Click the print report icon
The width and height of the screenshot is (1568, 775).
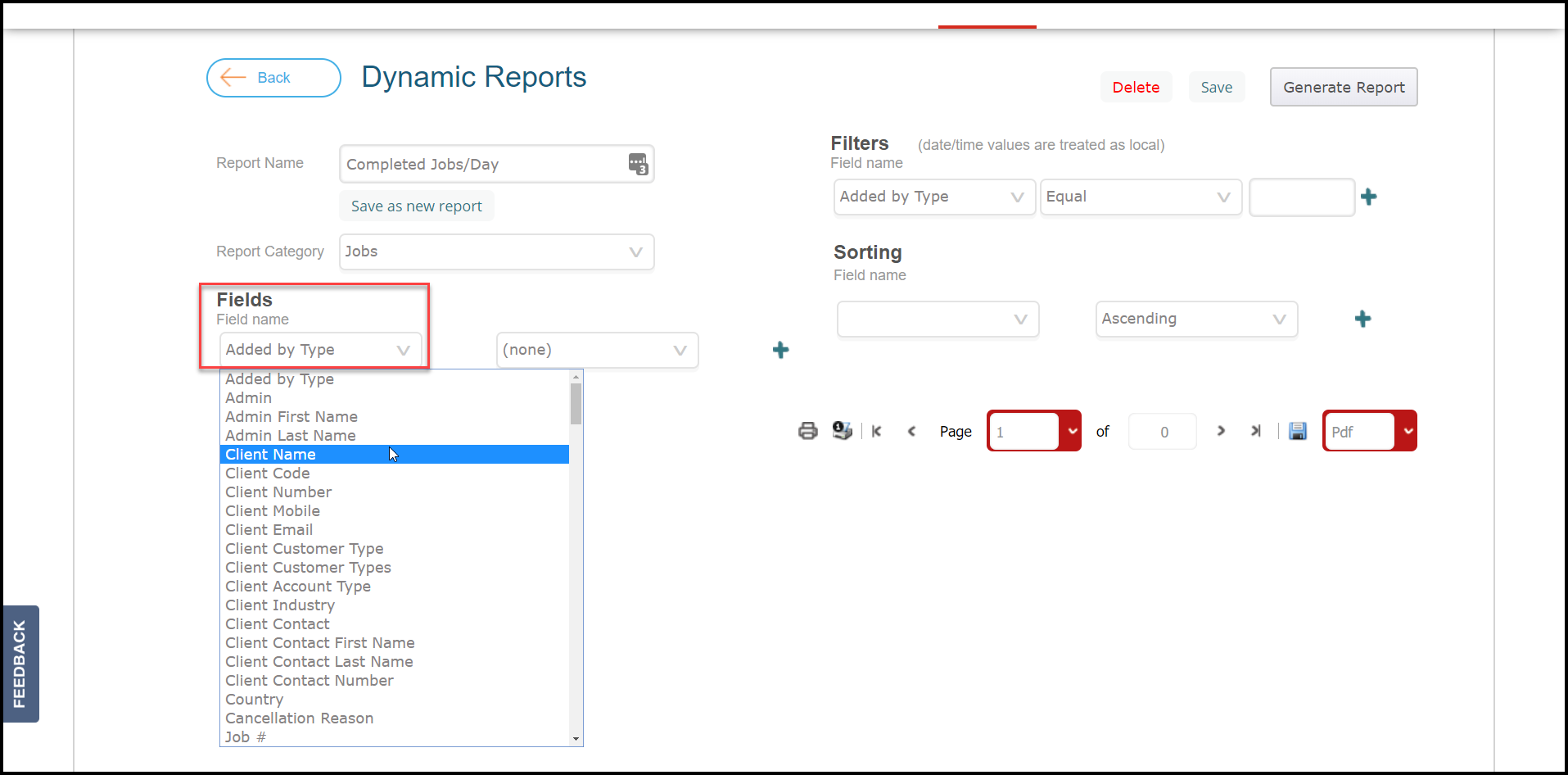coord(807,431)
